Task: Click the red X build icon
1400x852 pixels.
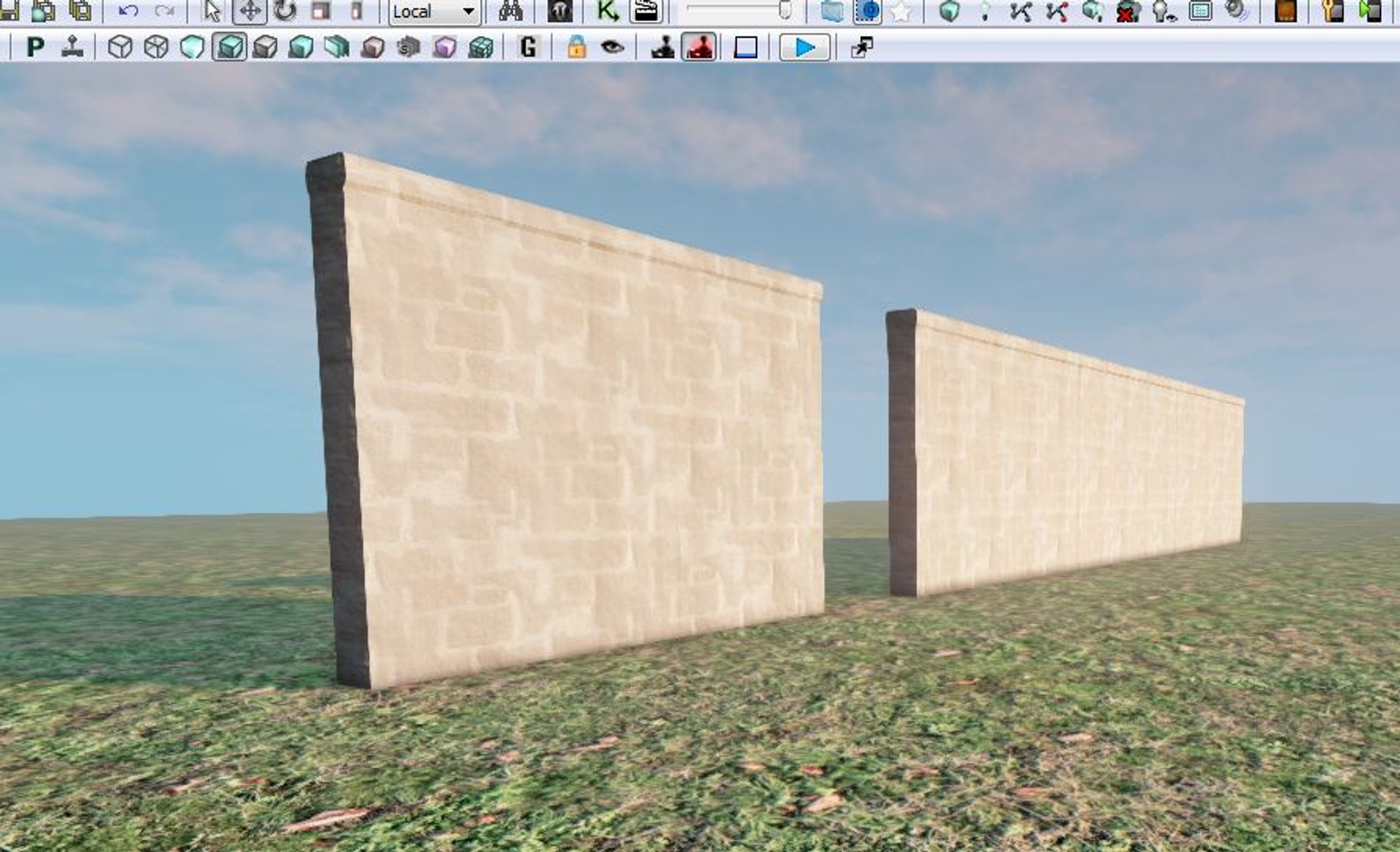Action: click(1129, 11)
